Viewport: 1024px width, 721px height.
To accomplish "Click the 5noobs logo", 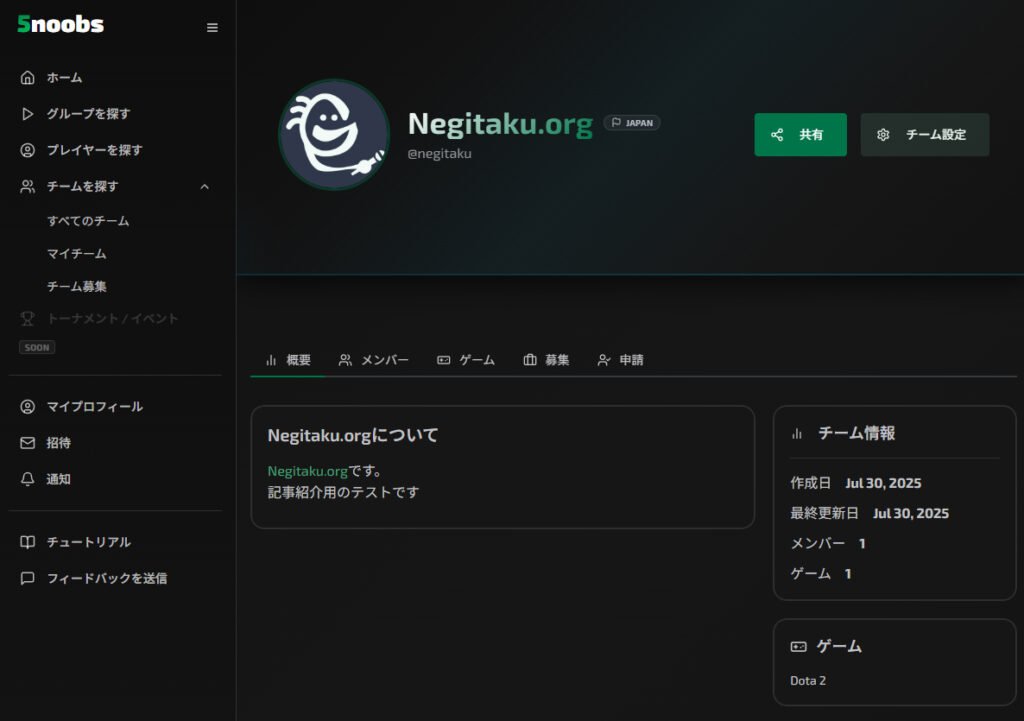I will (60, 24).
